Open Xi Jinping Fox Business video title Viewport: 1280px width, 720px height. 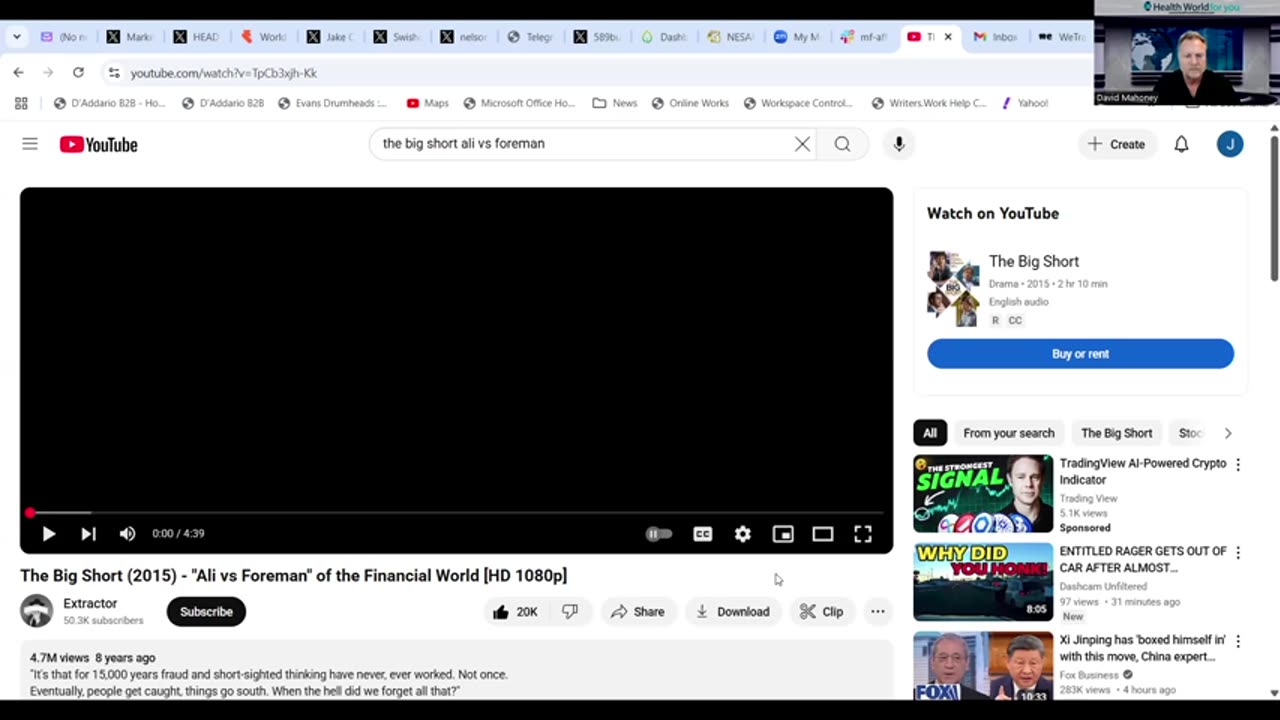pos(1142,648)
